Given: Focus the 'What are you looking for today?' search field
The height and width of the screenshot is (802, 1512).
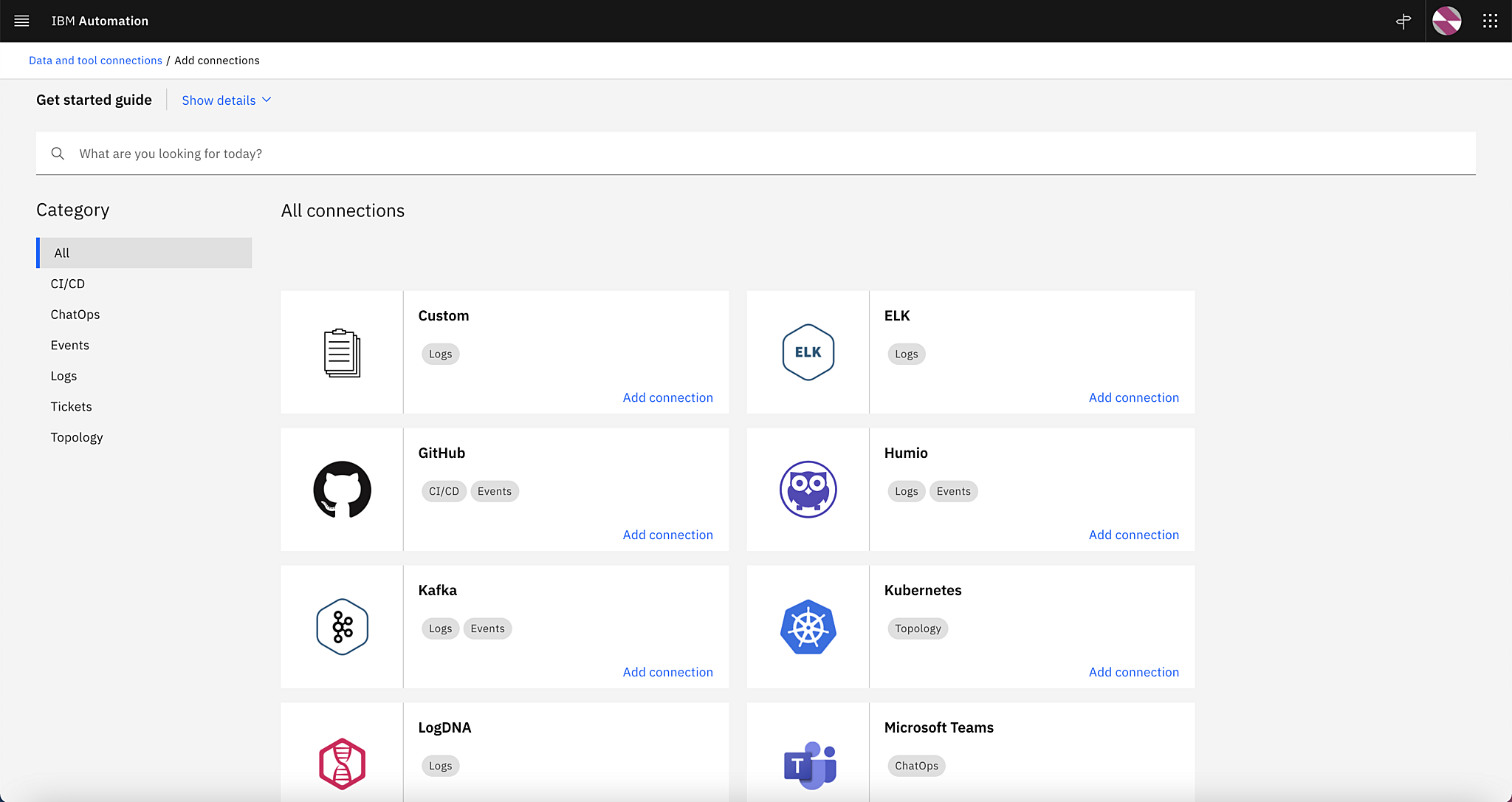Looking at the screenshot, I should coord(756,154).
